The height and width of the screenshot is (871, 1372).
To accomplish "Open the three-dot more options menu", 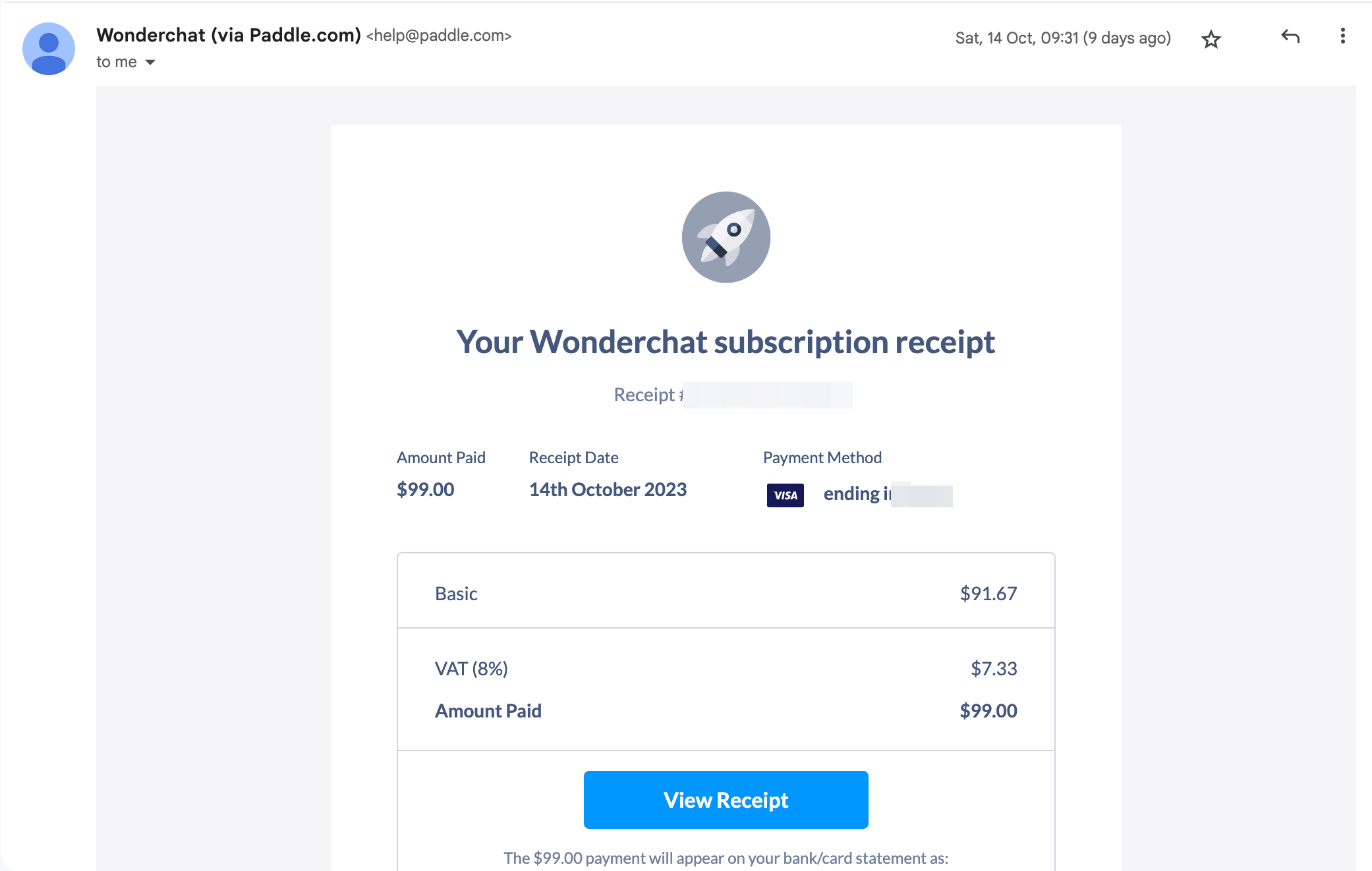I will pos(1342,36).
